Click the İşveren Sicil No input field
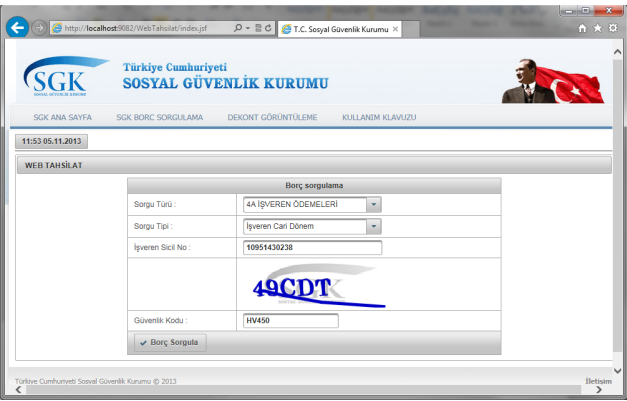 [x=312, y=247]
